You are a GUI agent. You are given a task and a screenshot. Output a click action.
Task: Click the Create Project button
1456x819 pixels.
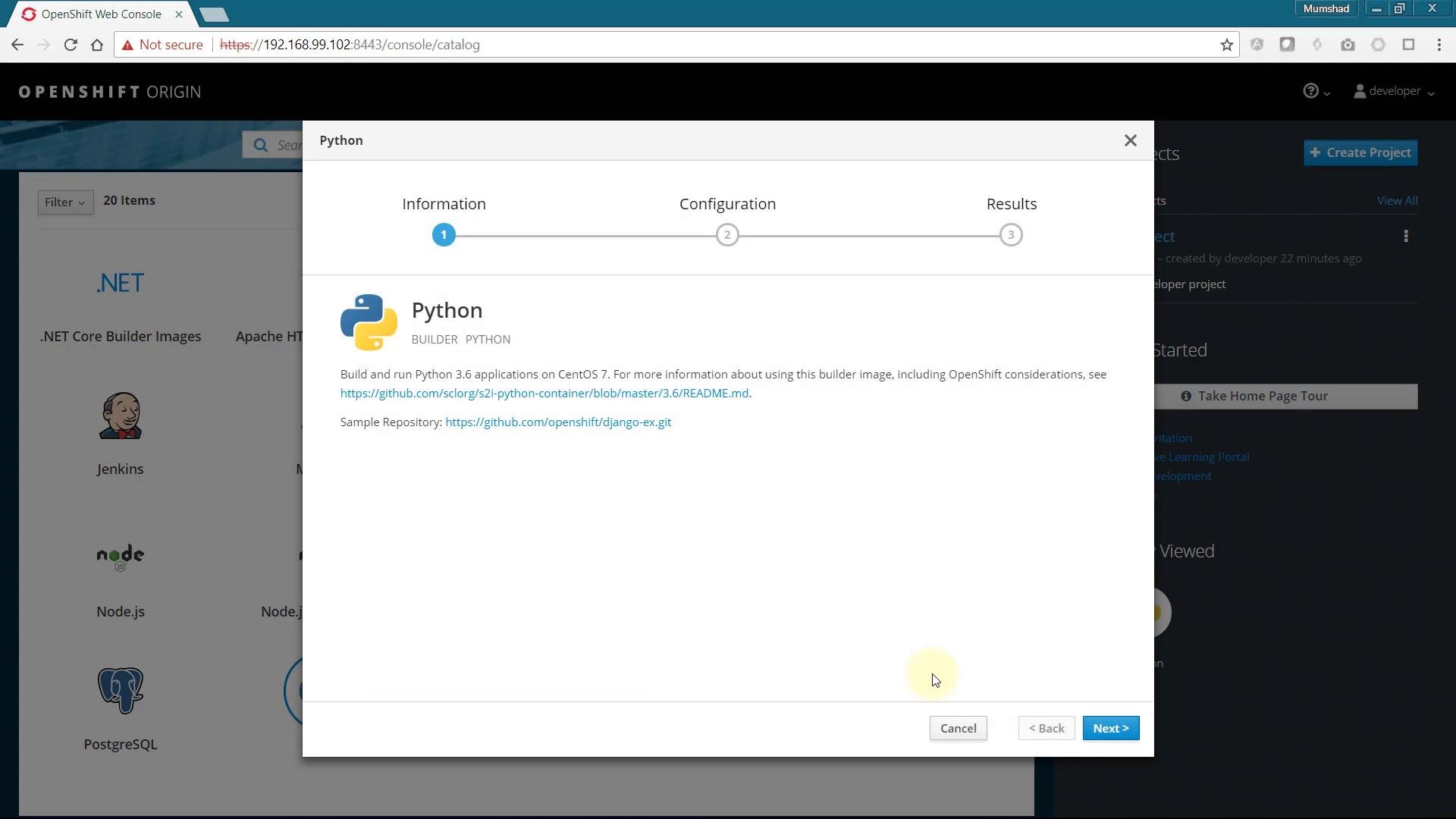coord(1360,152)
